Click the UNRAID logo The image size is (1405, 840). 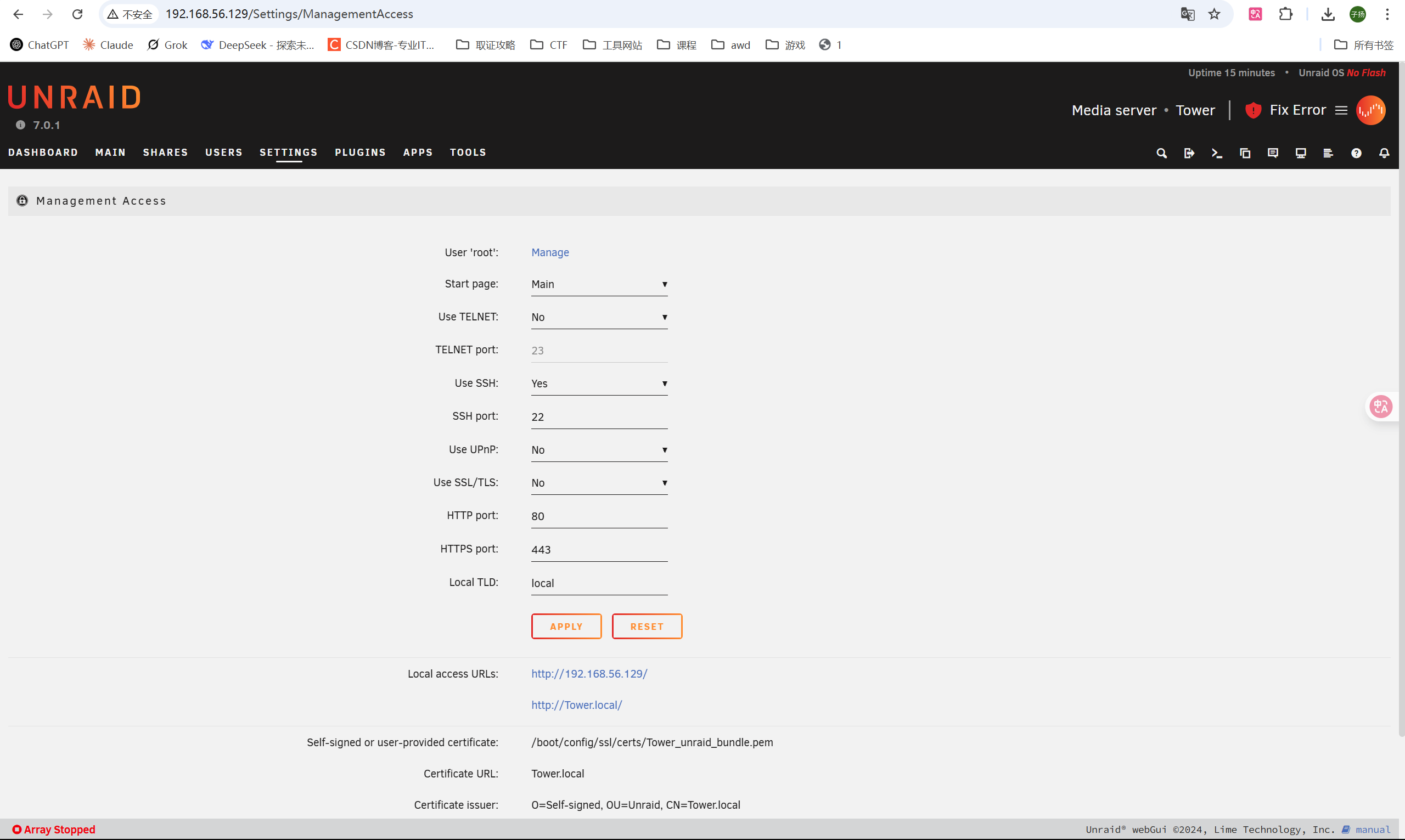pyautogui.click(x=74, y=97)
